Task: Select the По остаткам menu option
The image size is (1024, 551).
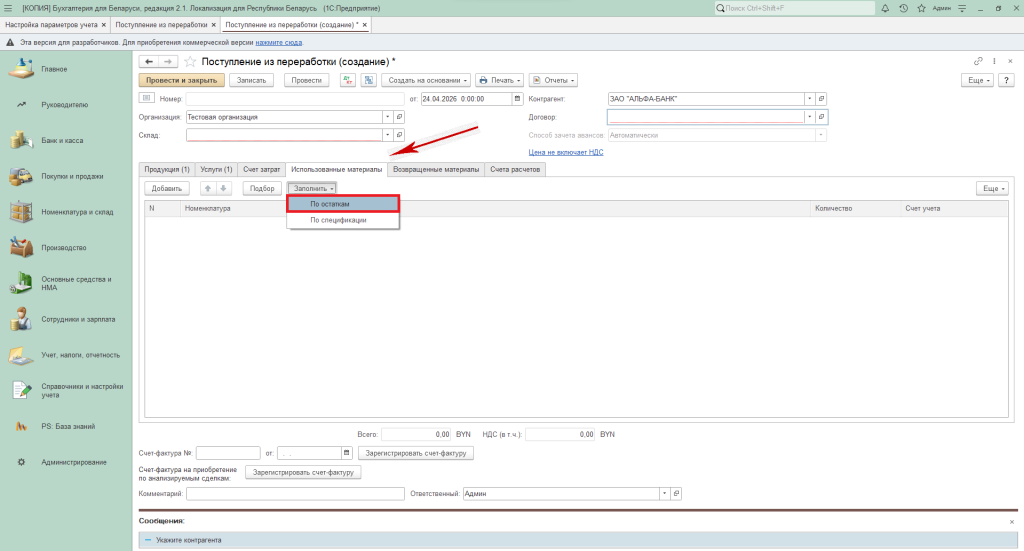Action: (x=330, y=203)
